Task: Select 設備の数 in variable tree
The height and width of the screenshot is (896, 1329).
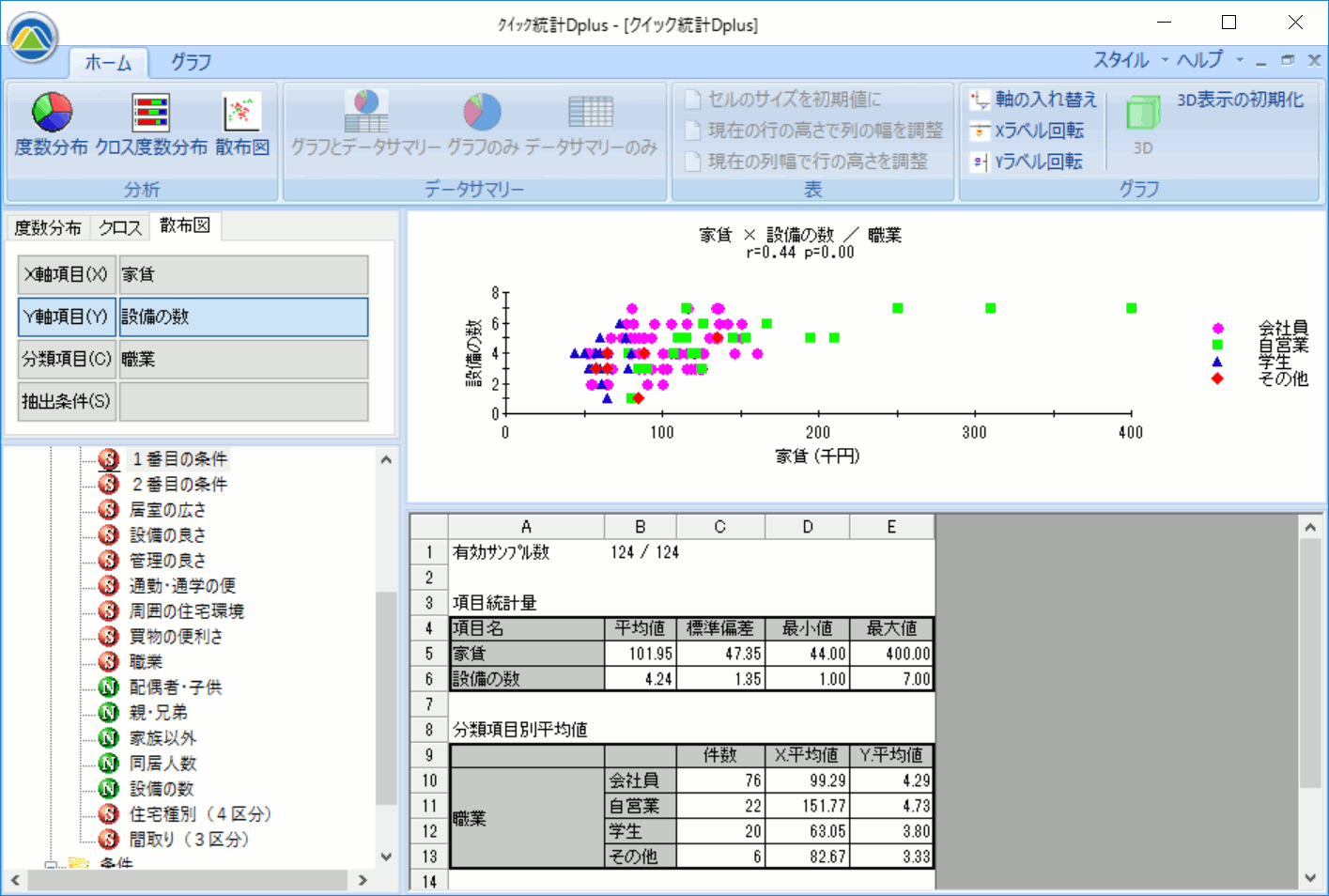Action: click(x=162, y=788)
